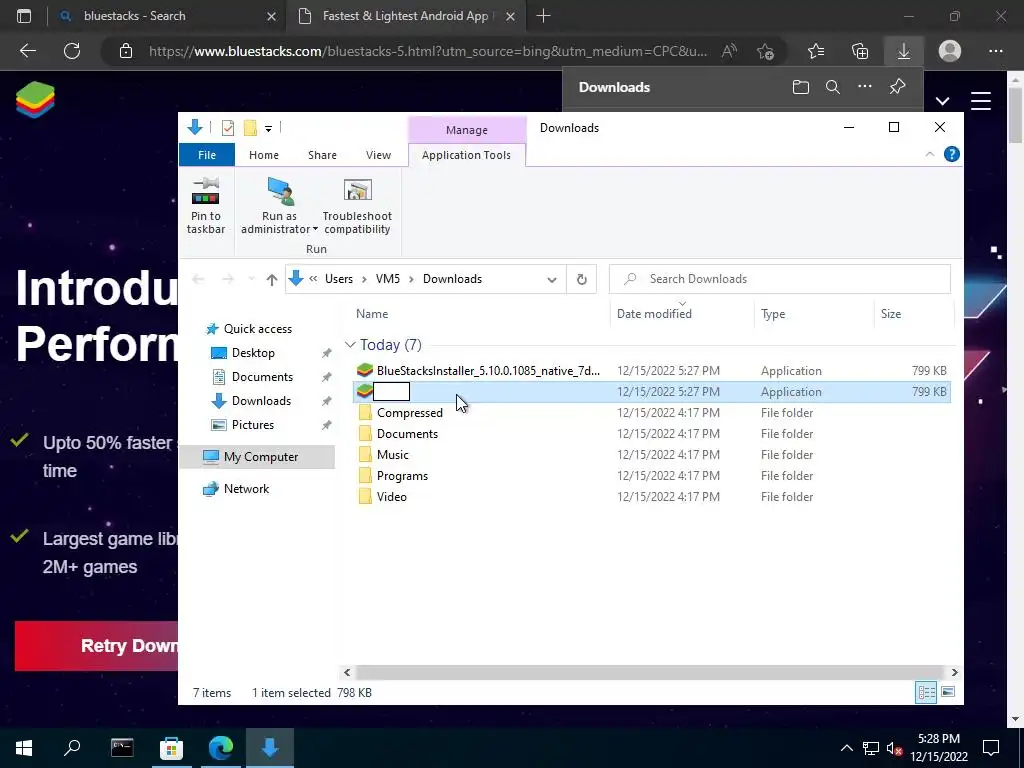
Task: Open Downloads folder icon in Edge panel
Action: [x=801, y=87]
